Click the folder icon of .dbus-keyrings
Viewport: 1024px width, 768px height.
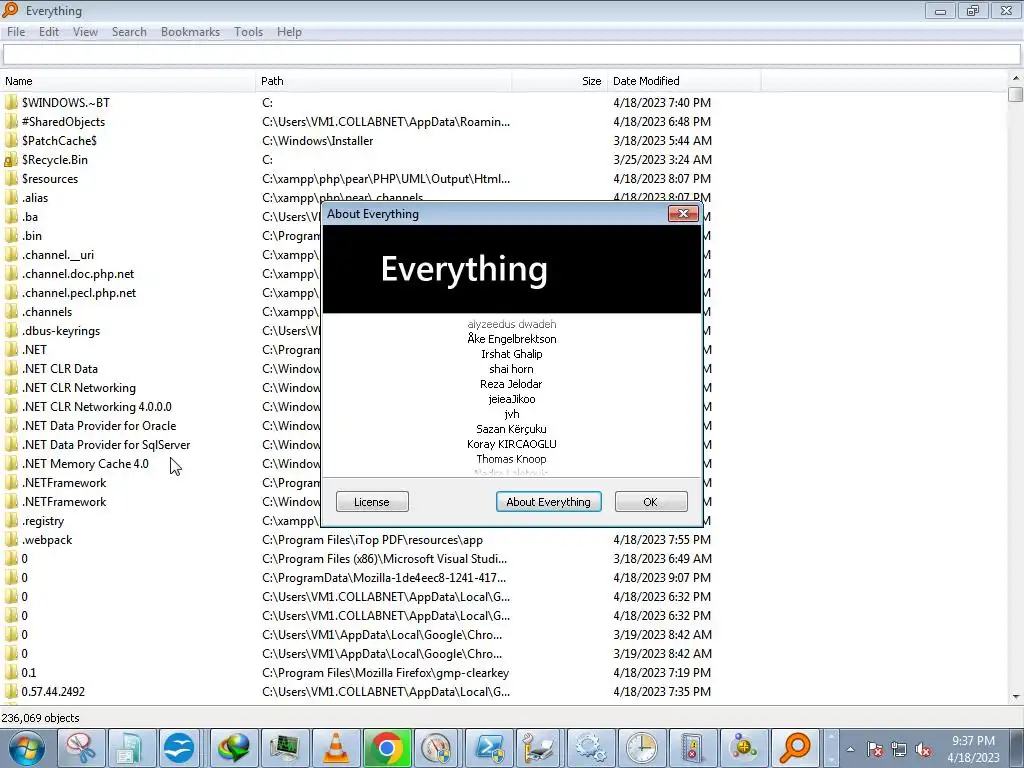[x=11, y=330]
